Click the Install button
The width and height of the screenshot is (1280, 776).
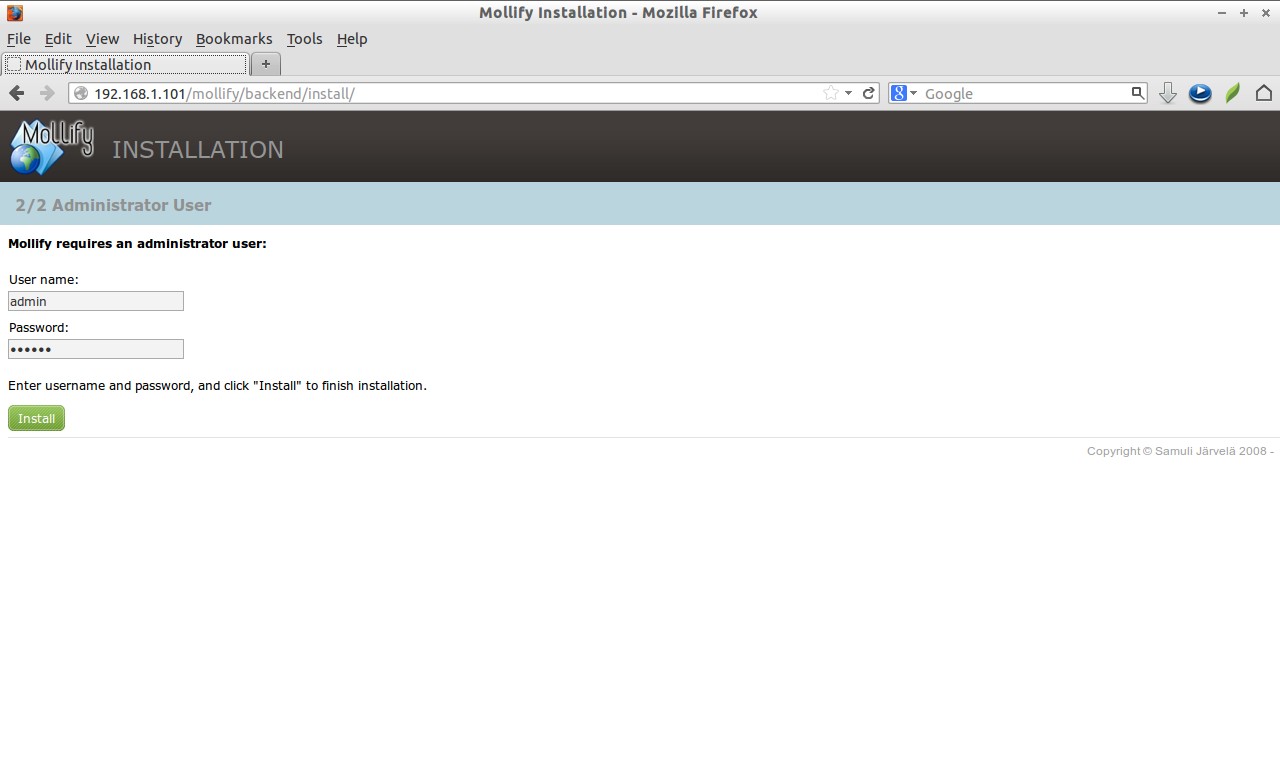point(36,418)
